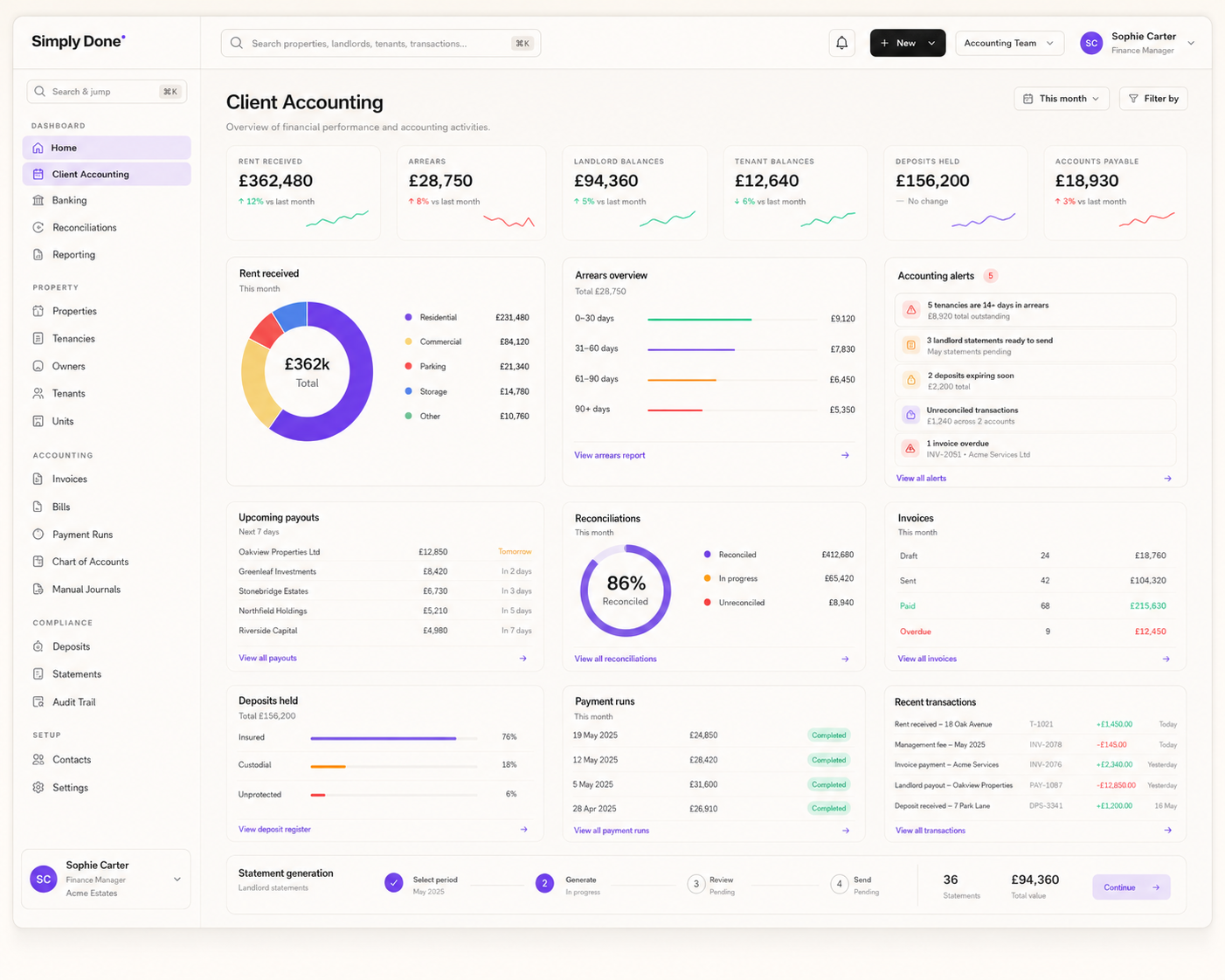This screenshot has width=1225, height=980.
Task: Click the Contacts sidebar icon
Action: 38,759
